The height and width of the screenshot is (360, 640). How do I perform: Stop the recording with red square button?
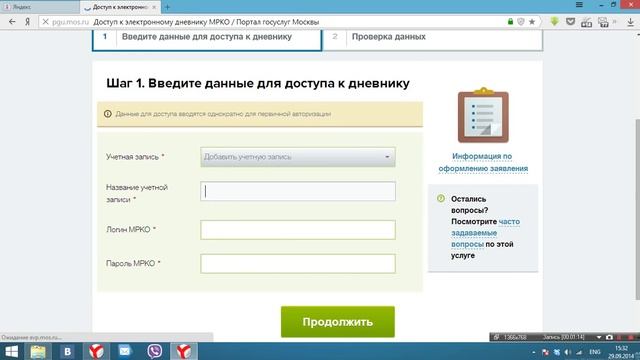(630, 337)
